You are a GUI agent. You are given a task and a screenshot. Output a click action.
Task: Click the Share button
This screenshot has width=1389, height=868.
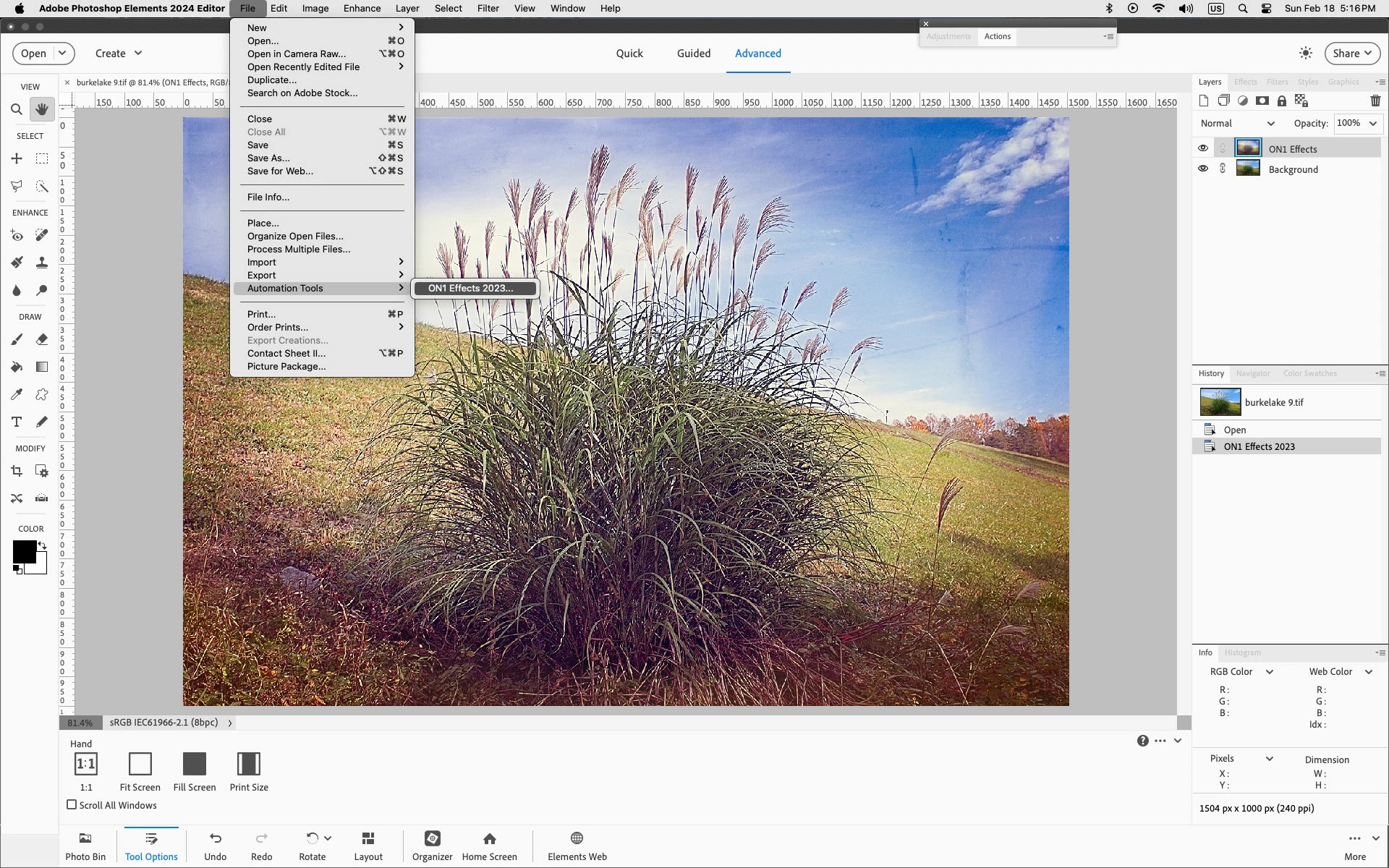click(x=1351, y=54)
